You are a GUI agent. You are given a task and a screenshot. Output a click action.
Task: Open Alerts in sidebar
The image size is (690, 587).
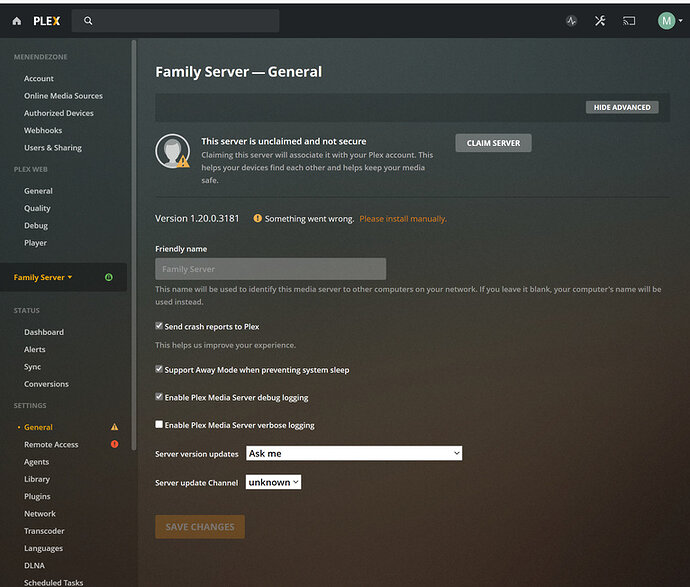[34, 349]
